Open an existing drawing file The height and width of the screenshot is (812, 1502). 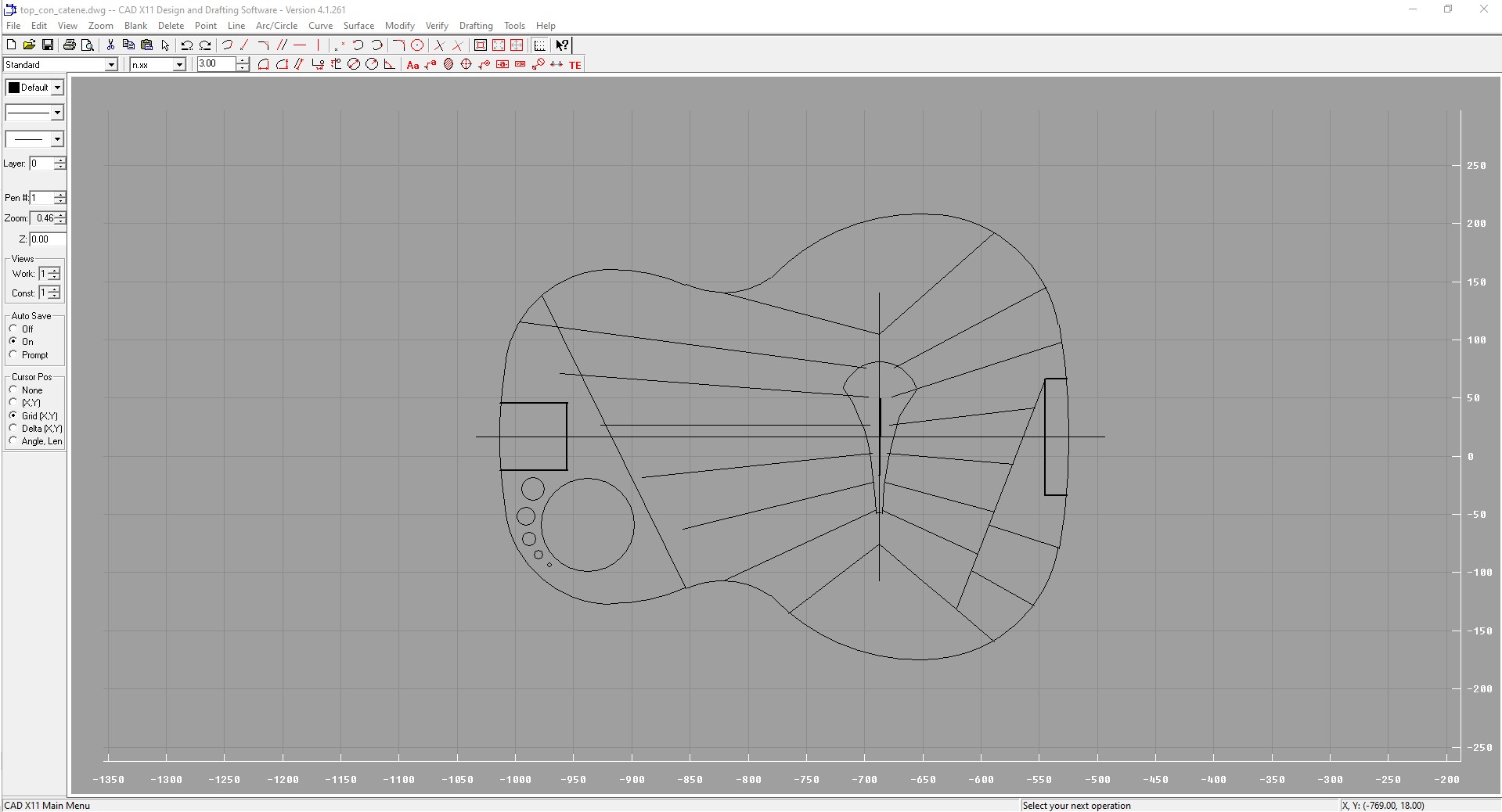[x=29, y=45]
